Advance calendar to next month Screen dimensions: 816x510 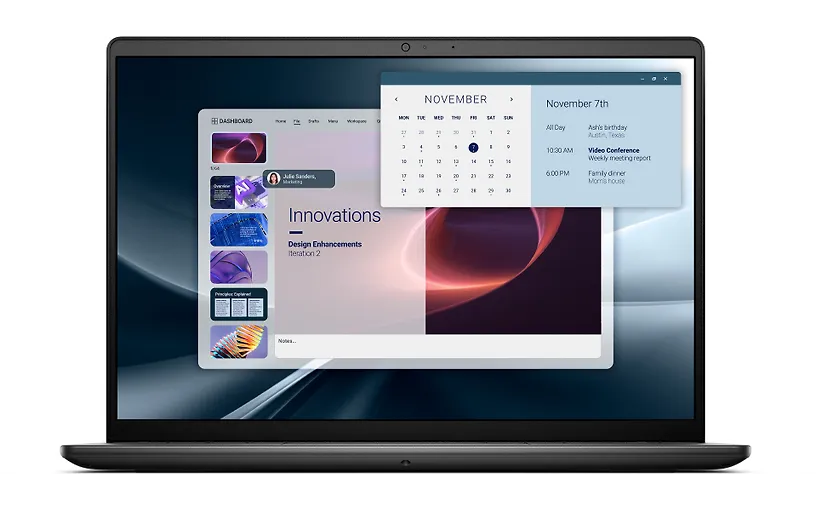coord(512,100)
